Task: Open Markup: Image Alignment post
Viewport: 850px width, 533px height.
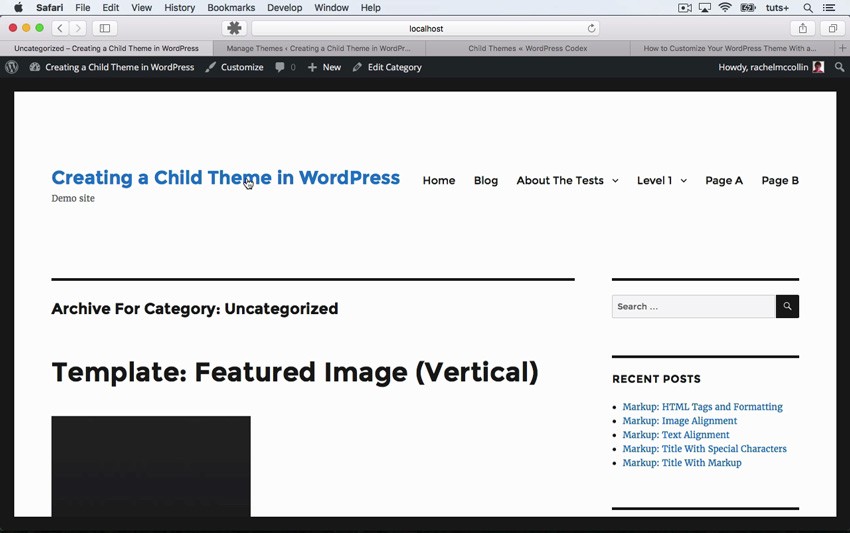Action: click(x=680, y=421)
